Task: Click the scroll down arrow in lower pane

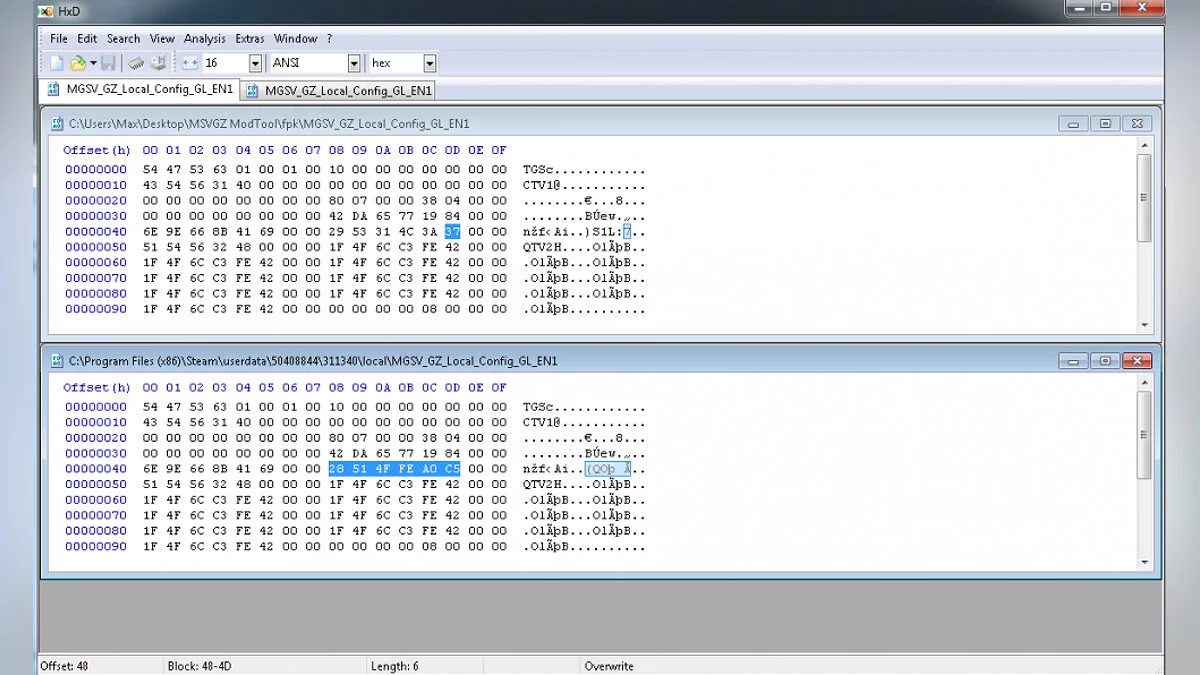Action: [x=1145, y=564]
